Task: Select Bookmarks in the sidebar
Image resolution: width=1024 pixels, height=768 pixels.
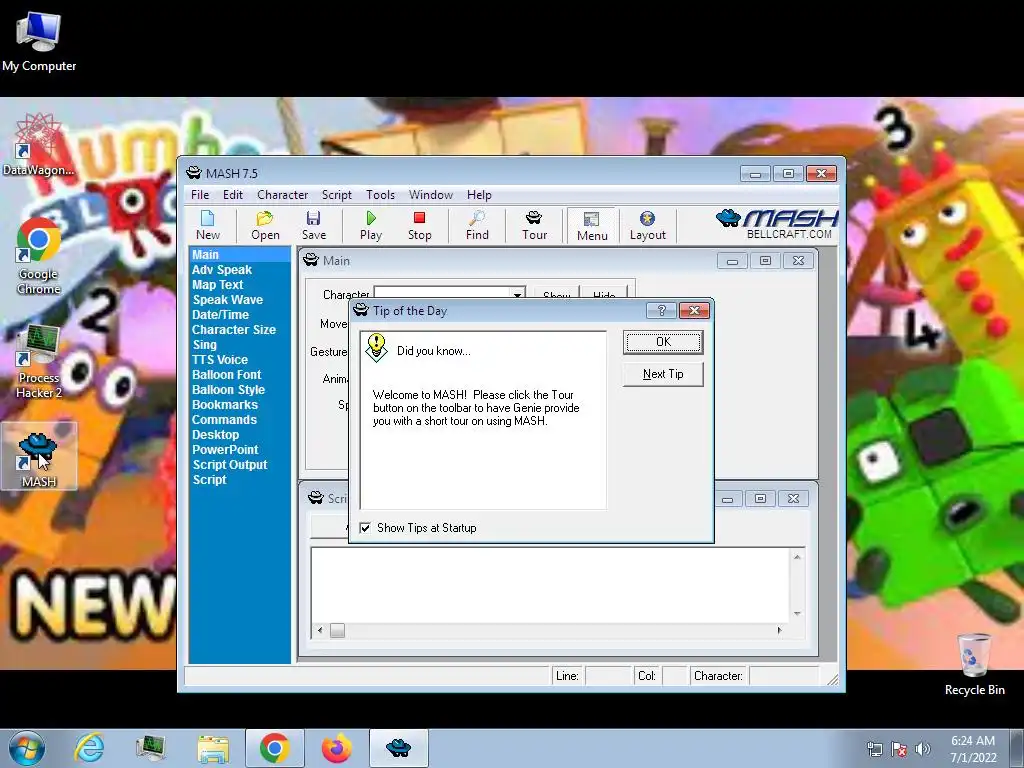Action: pyautogui.click(x=225, y=405)
